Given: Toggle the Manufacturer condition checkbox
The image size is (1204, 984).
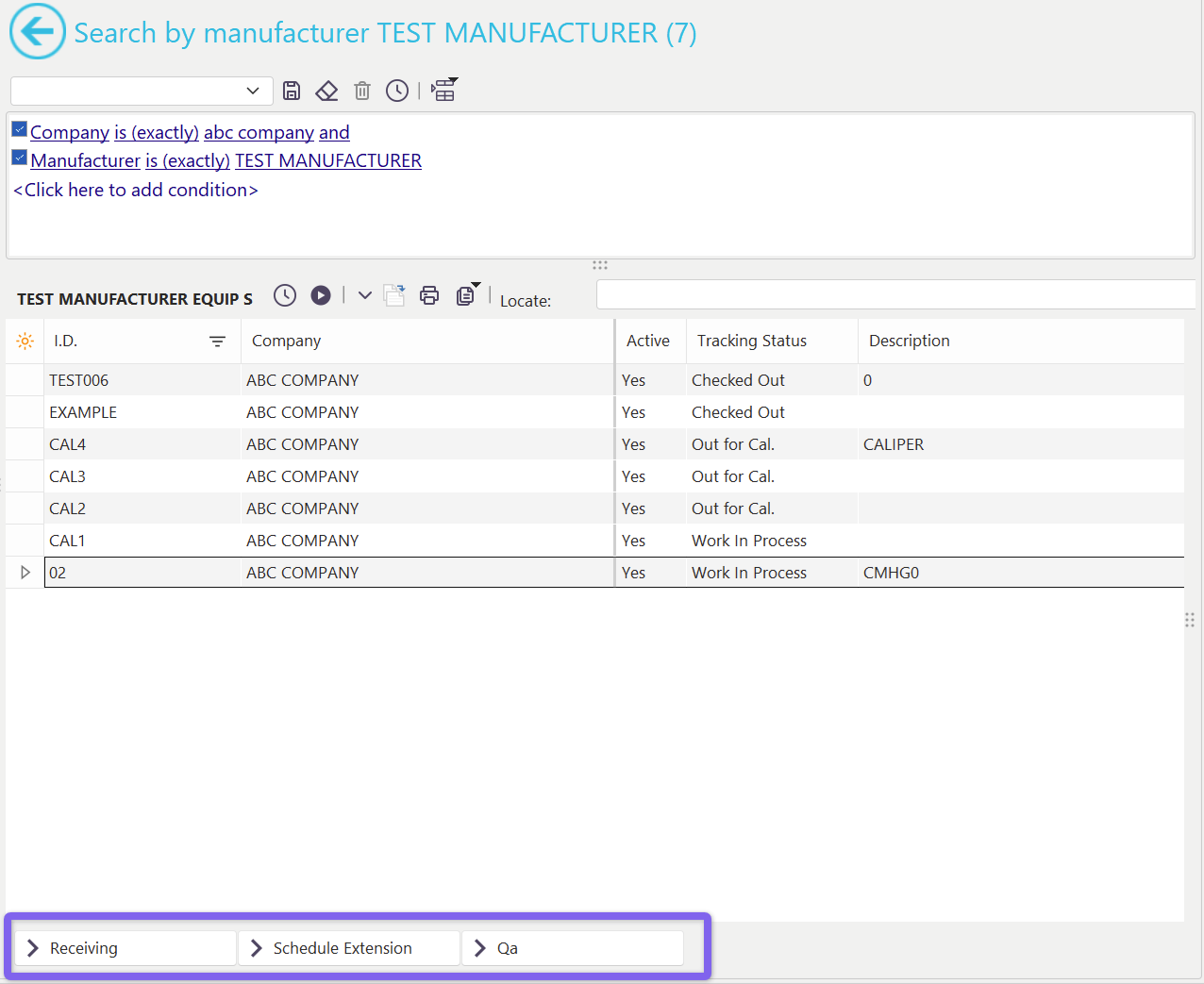Looking at the screenshot, I should [x=19, y=158].
